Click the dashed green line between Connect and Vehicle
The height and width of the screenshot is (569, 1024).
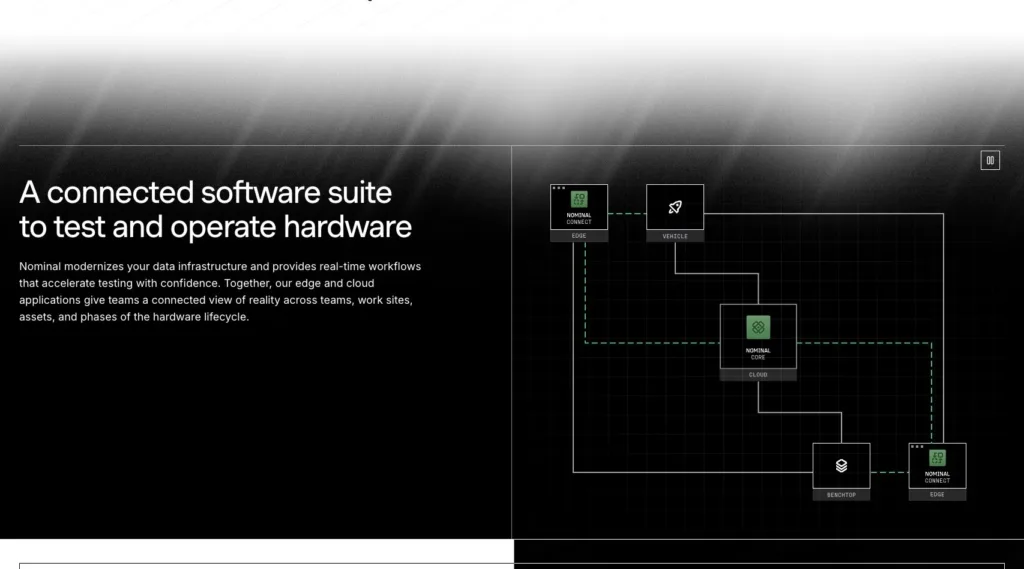(x=627, y=214)
